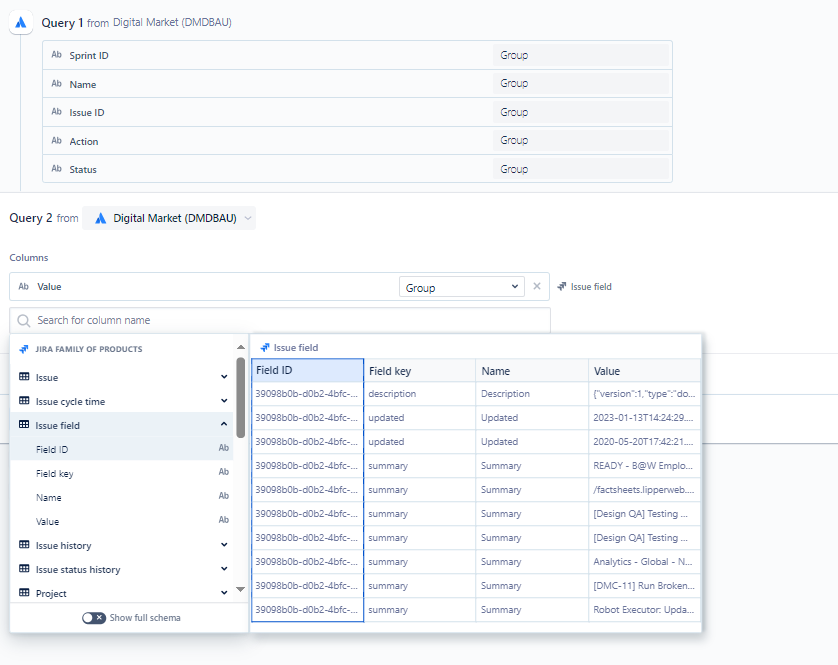The width and height of the screenshot is (838, 665).
Task: Click the table icon beside Issue status history
Action: point(24,569)
